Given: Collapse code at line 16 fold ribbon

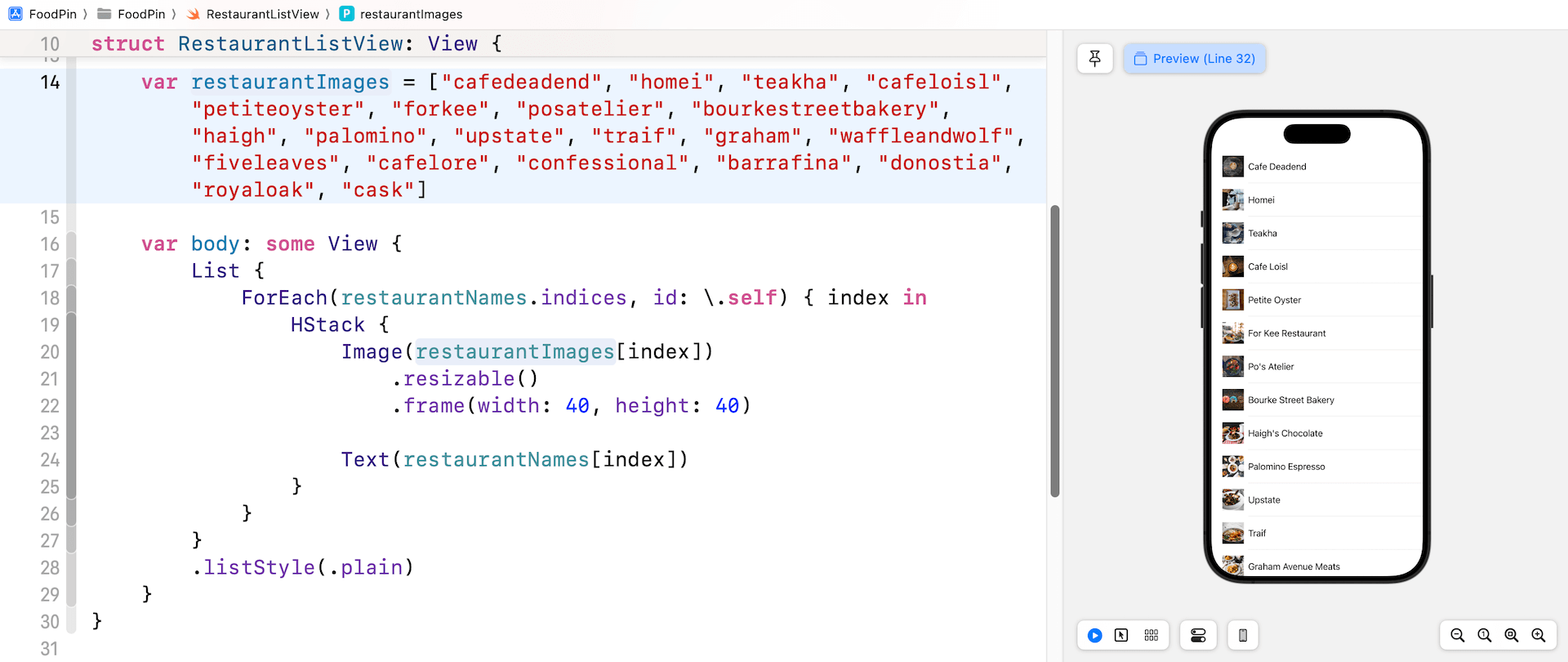Looking at the screenshot, I should tap(71, 244).
